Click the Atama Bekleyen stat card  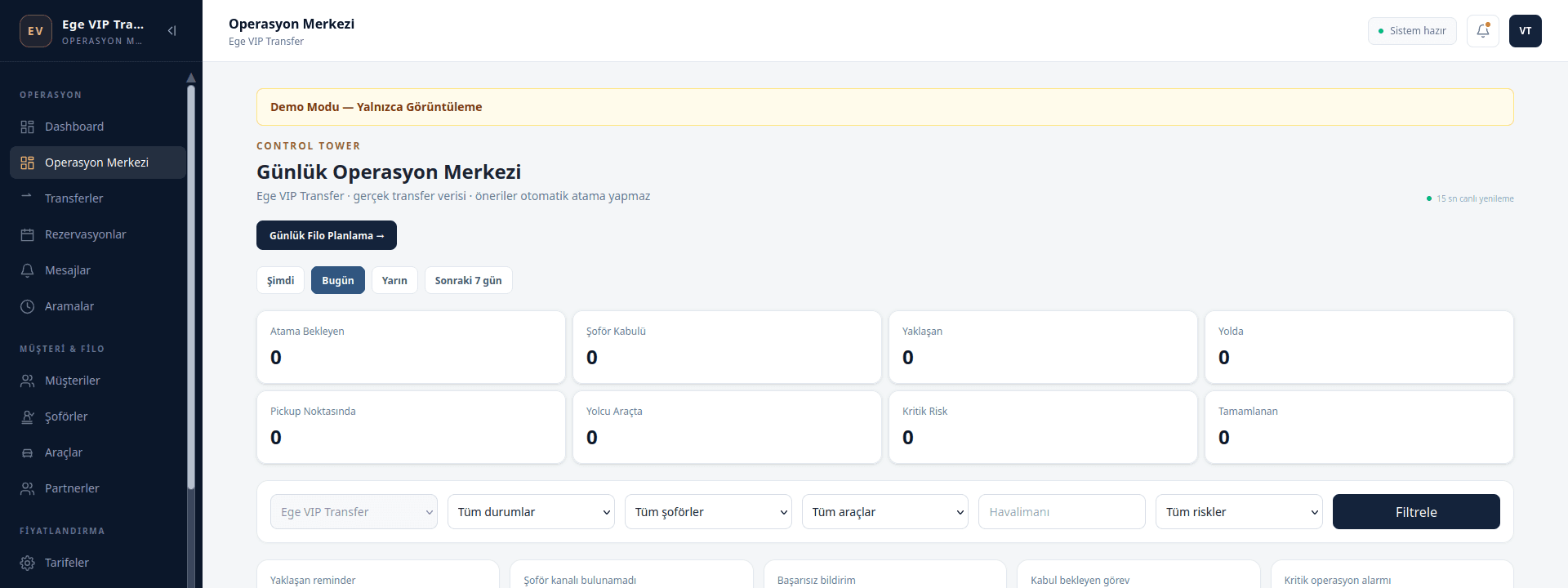pyautogui.click(x=411, y=347)
